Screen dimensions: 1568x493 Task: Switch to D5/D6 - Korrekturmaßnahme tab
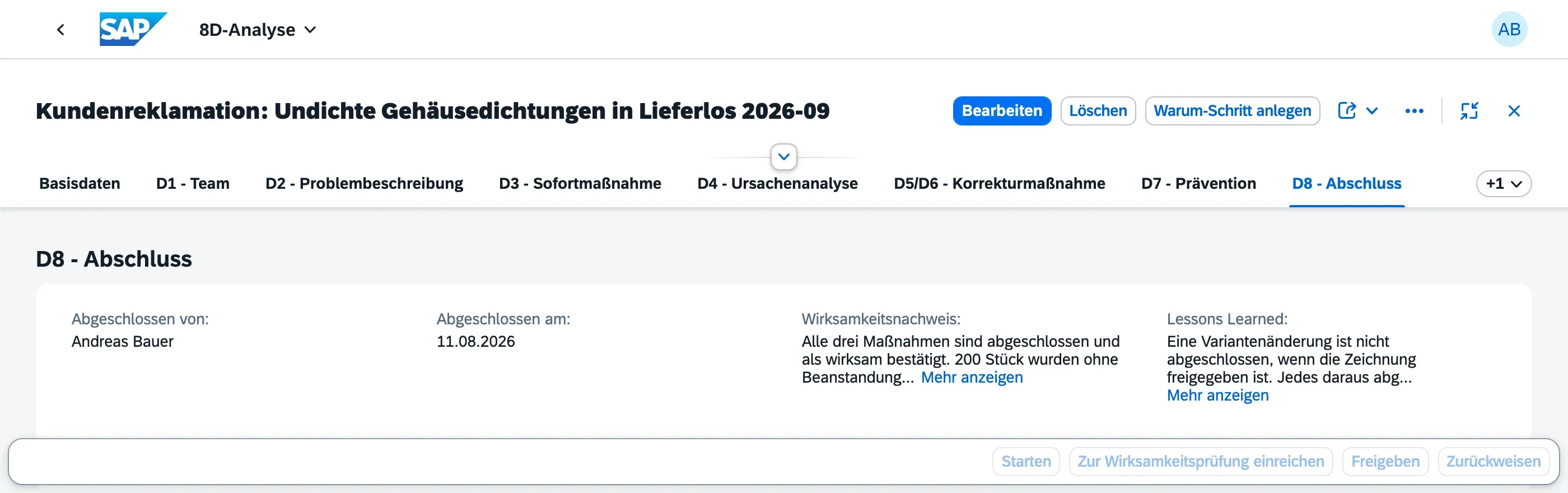[x=1000, y=183]
